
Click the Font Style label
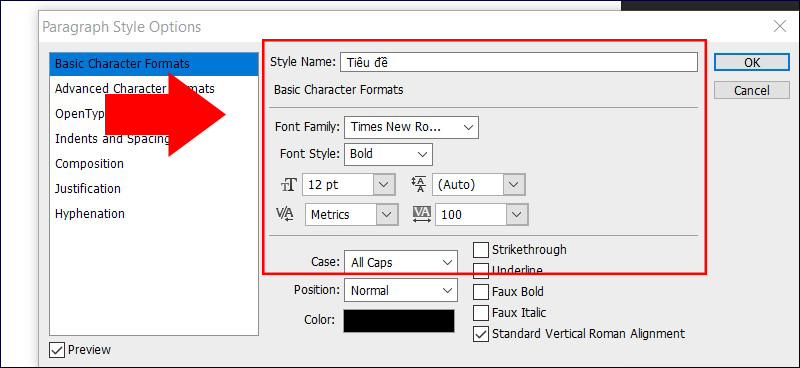pyautogui.click(x=310, y=154)
